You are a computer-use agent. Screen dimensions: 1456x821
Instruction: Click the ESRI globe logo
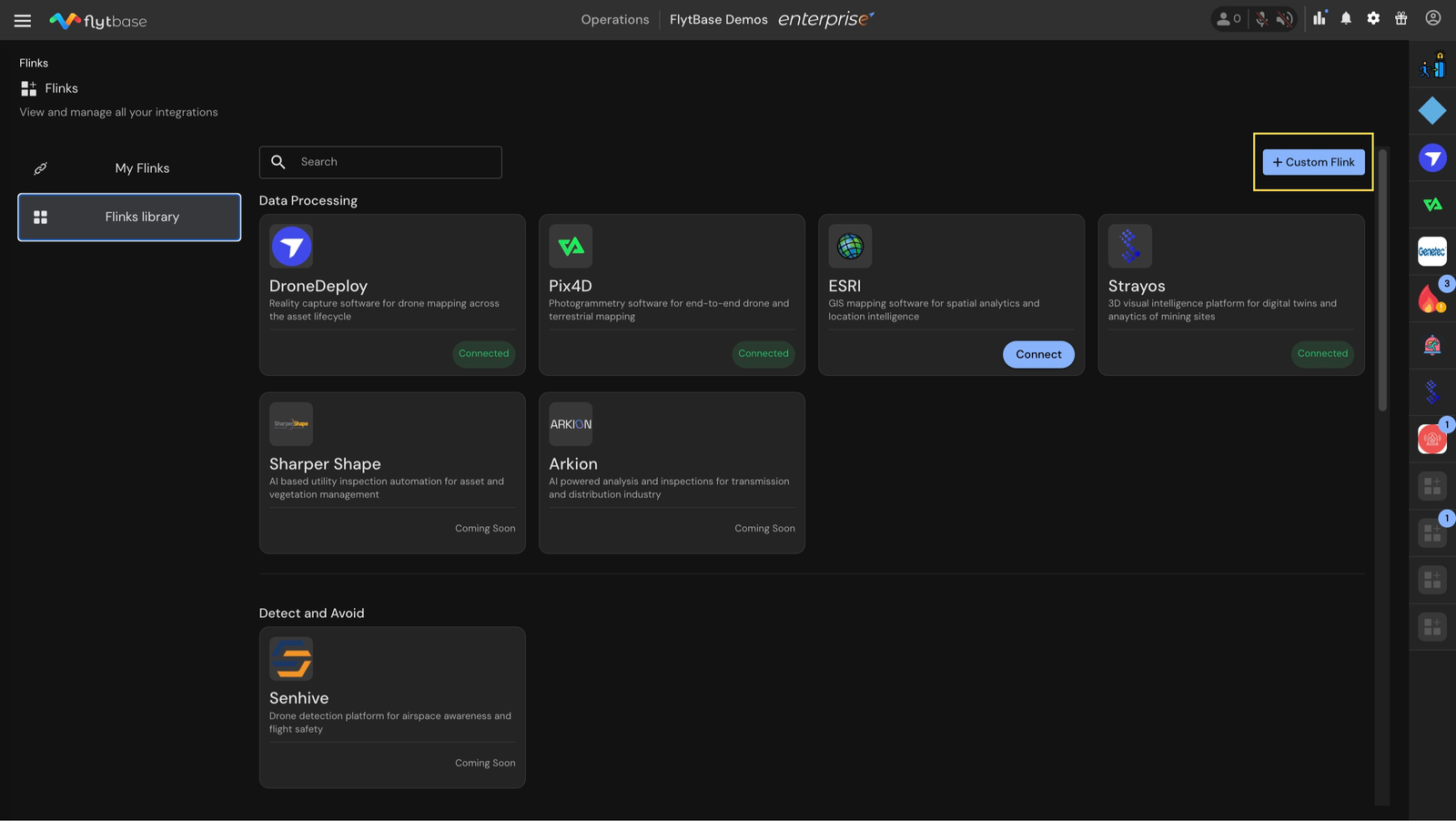(x=850, y=246)
